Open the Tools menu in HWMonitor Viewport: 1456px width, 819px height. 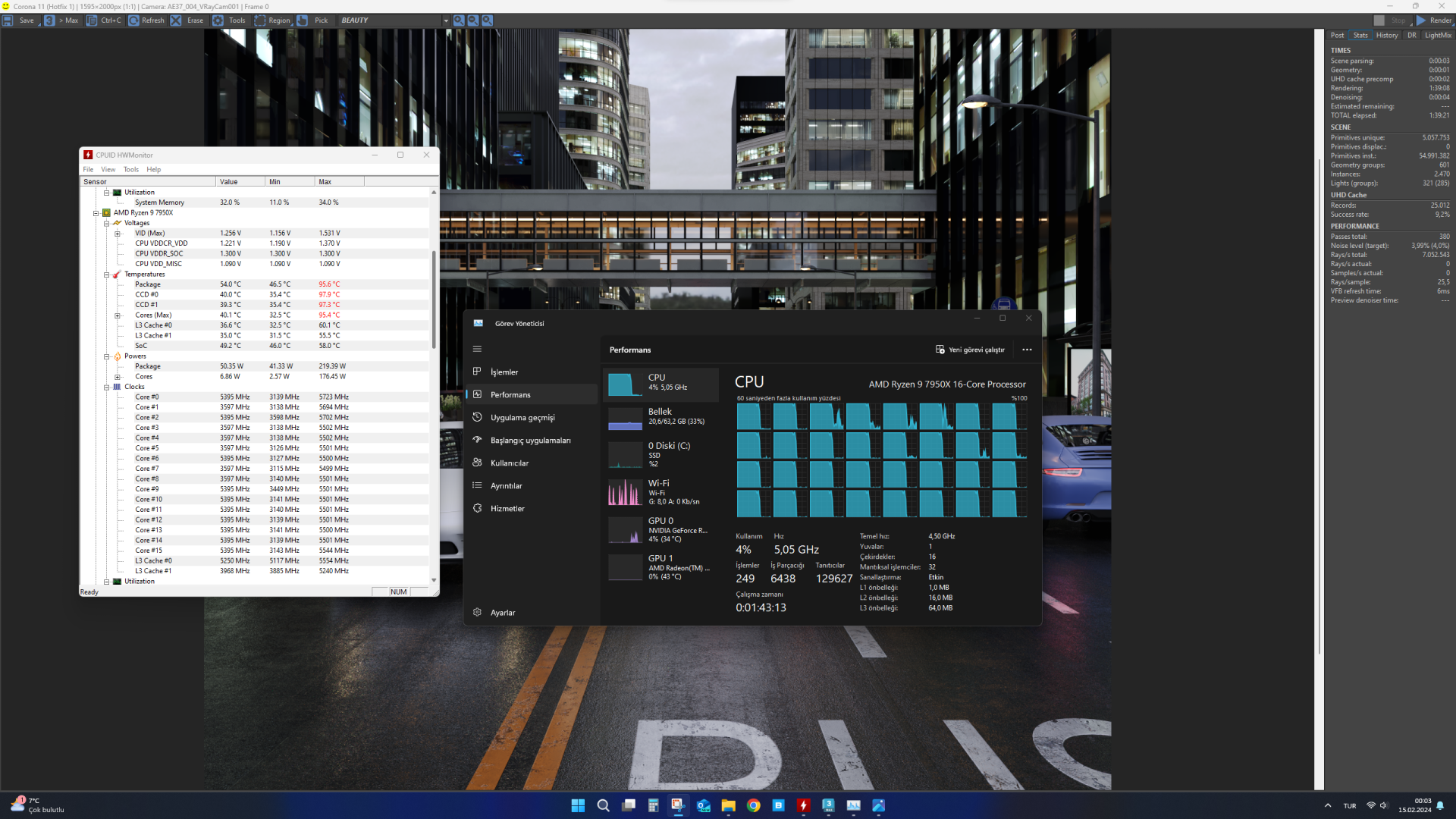point(130,169)
